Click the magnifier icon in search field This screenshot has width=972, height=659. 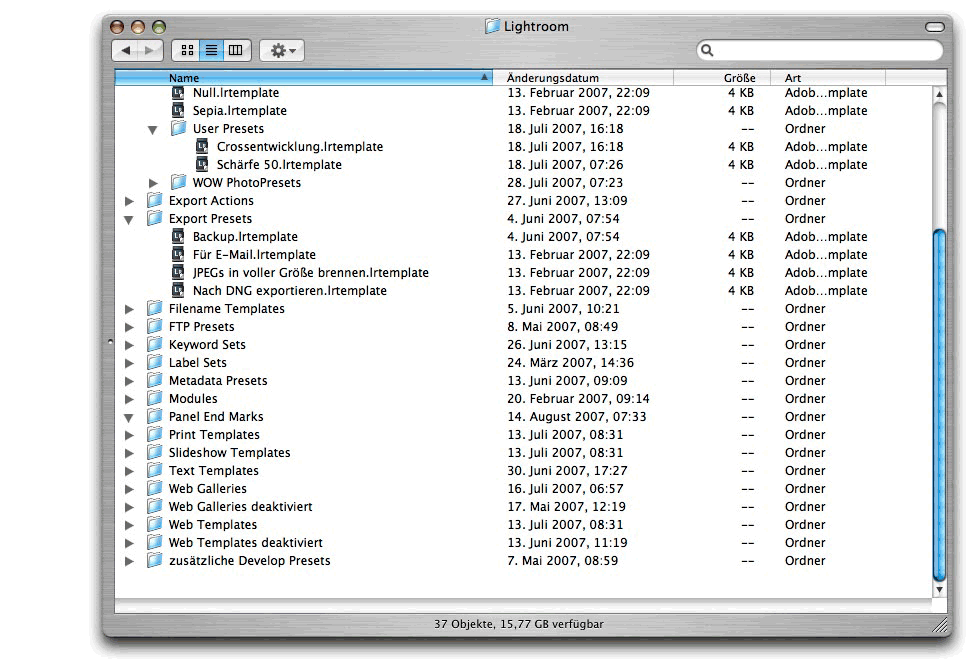[x=707, y=50]
